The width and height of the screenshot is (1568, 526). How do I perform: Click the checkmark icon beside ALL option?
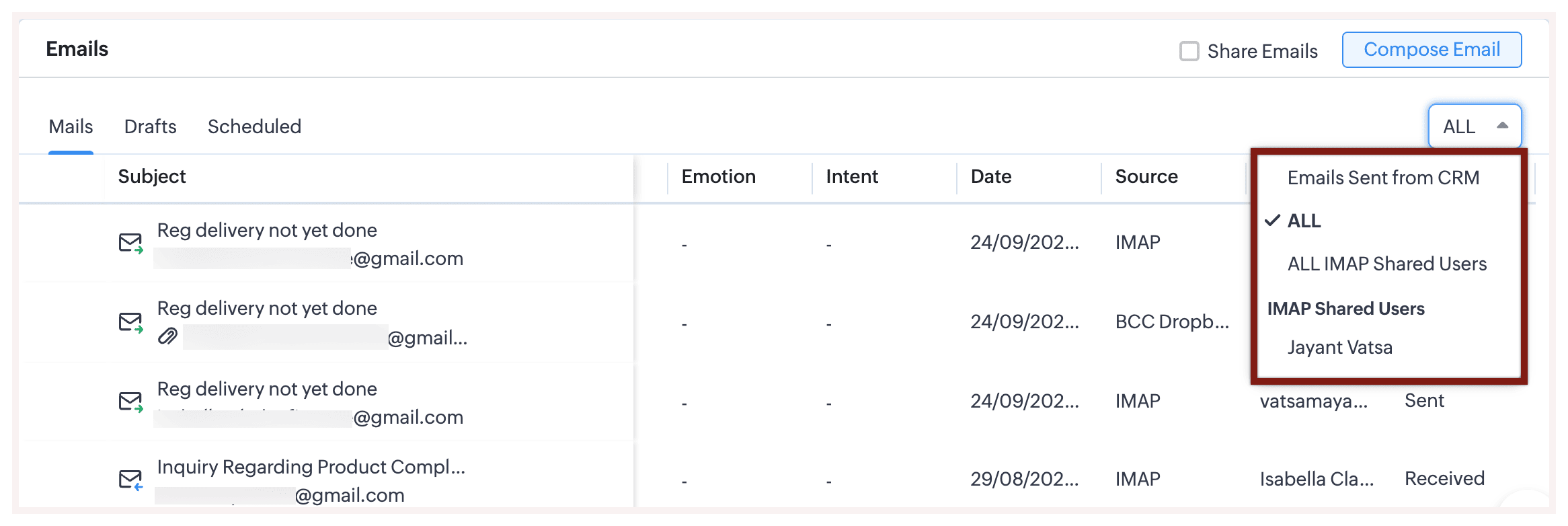[x=1272, y=221]
